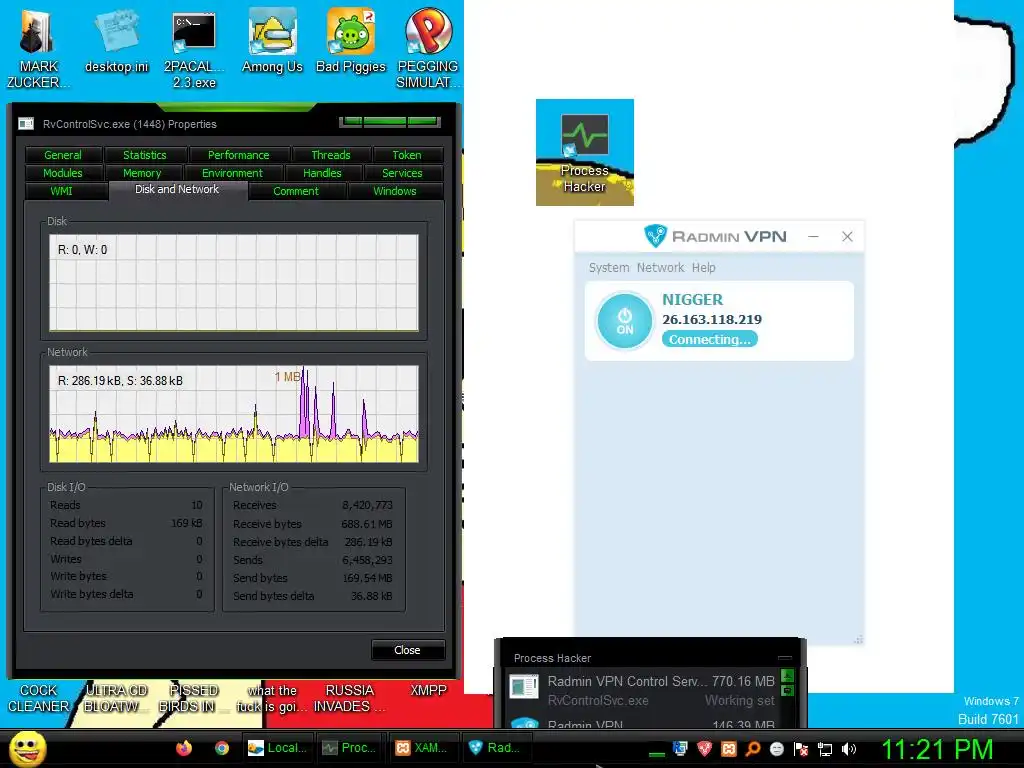Open the smiley face Start button

[x=27, y=748]
